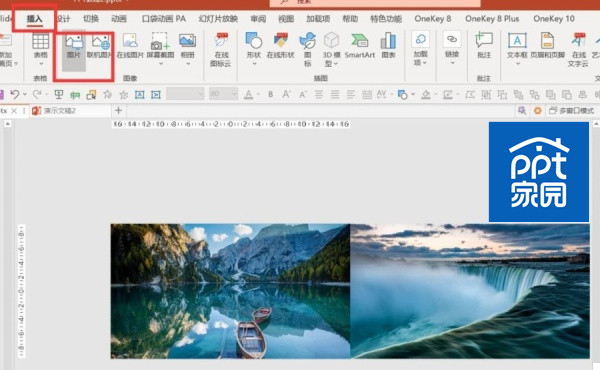Switch to the 幻灯片放映 tab
The height and width of the screenshot is (370, 600).
218,19
